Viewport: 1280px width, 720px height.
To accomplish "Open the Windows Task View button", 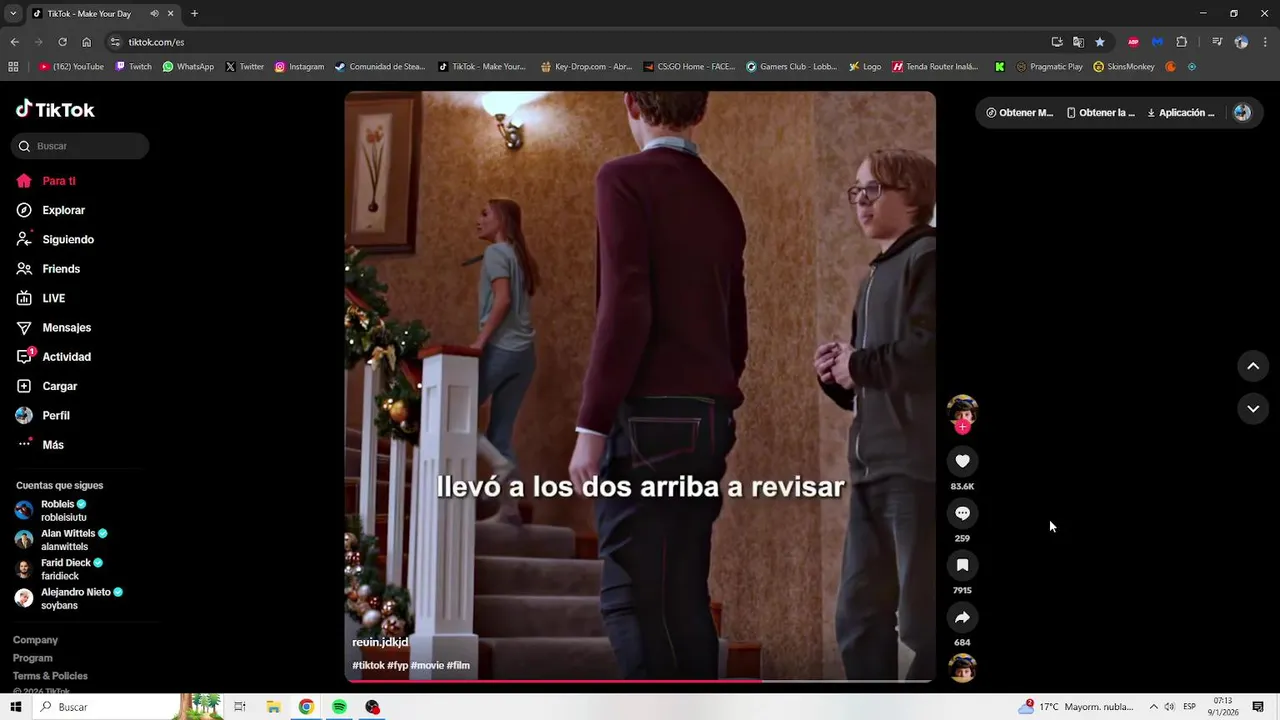I will click(x=240, y=707).
